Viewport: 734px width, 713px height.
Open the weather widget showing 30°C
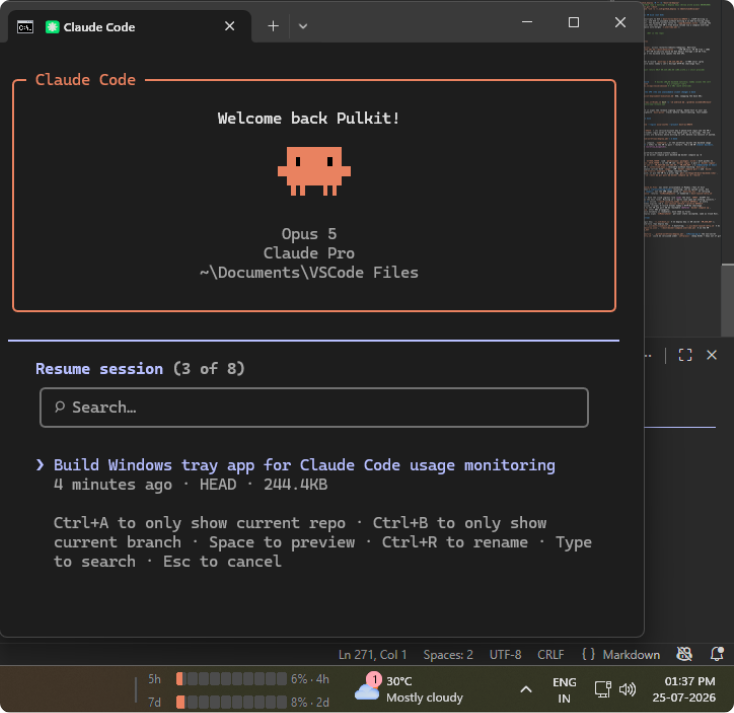pos(409,689)
